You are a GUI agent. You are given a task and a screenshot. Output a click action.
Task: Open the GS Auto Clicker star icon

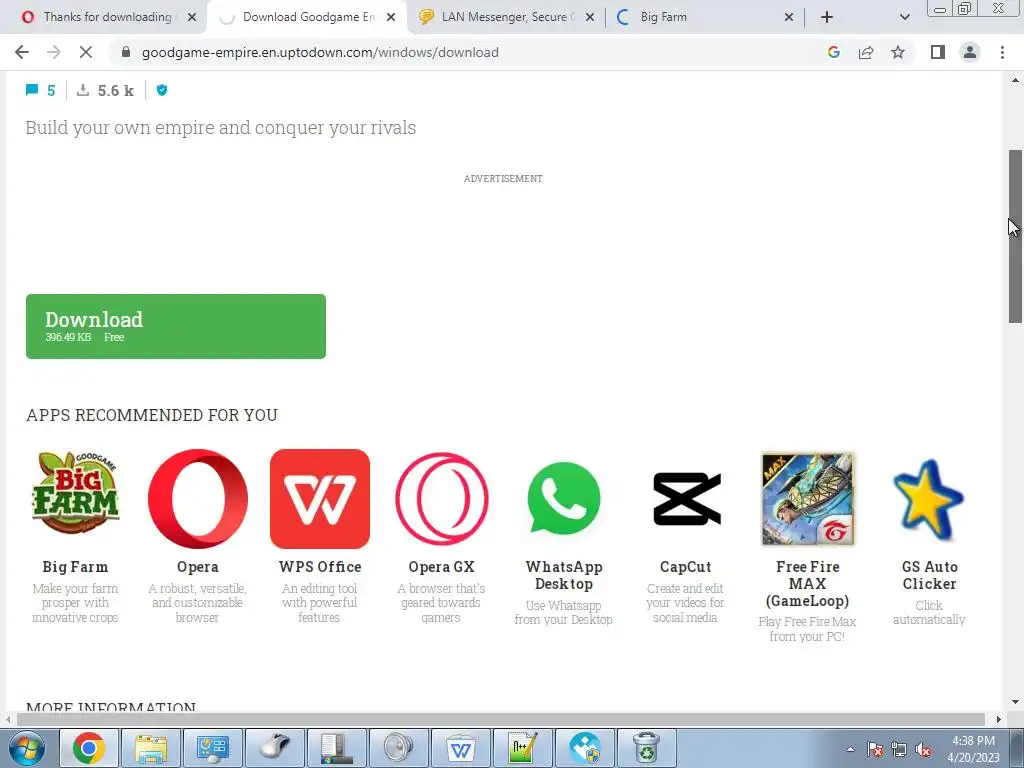click(x=929, y=498)
